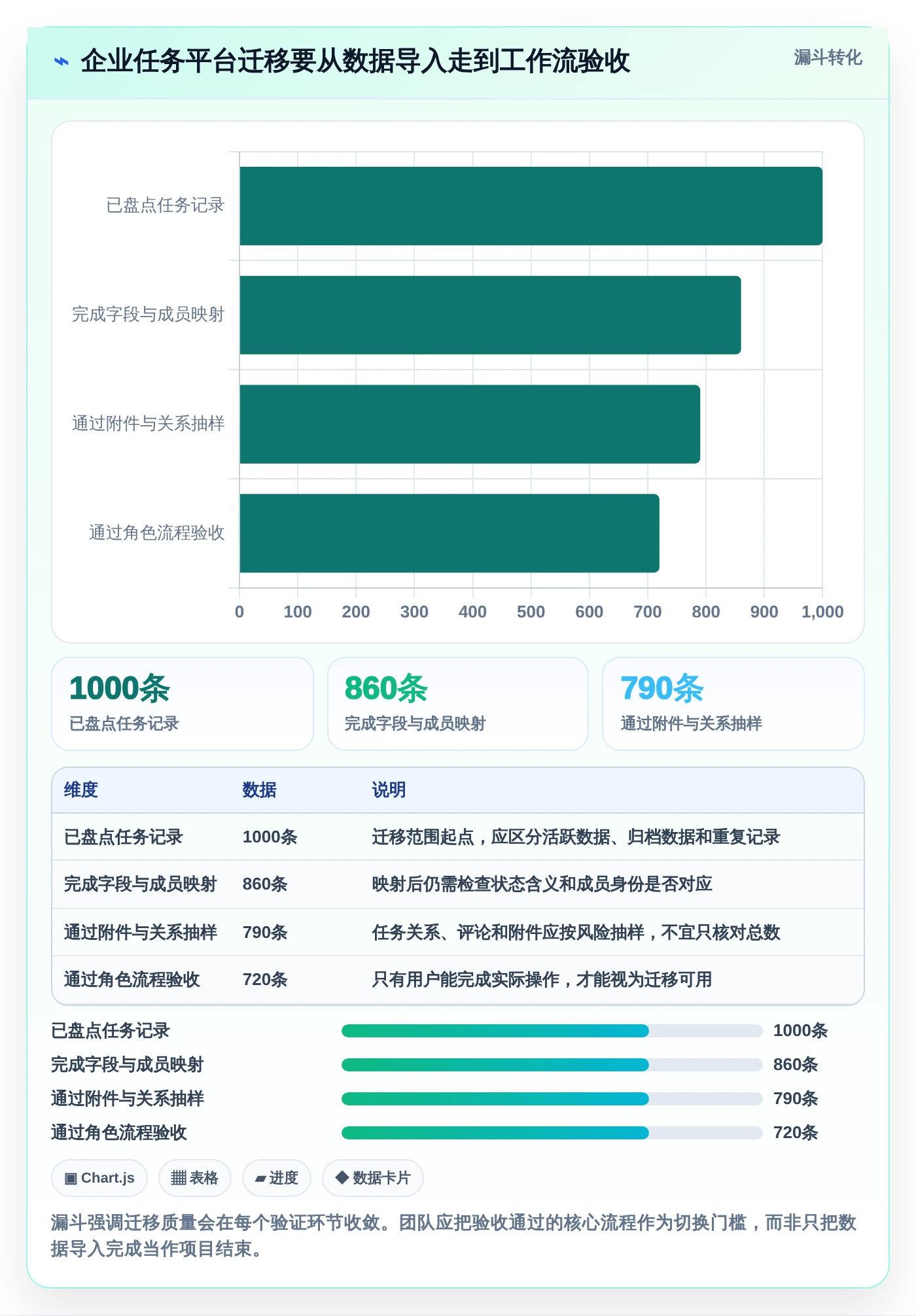Click the 完成字段与成员映射 cell in the table

tap(141, 884)
